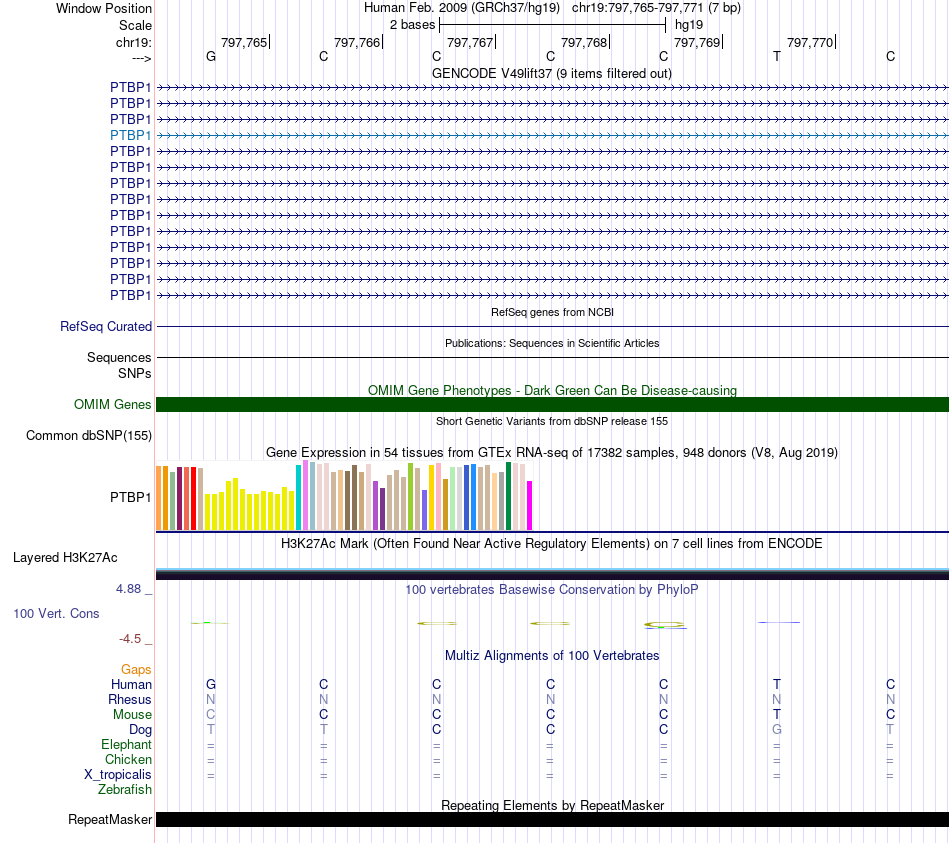Image resolution: width=950 pixels, height=843 pixels.
Task: Open the 'RefSeq genes from NCBI' track title
Action: point(552,312)
